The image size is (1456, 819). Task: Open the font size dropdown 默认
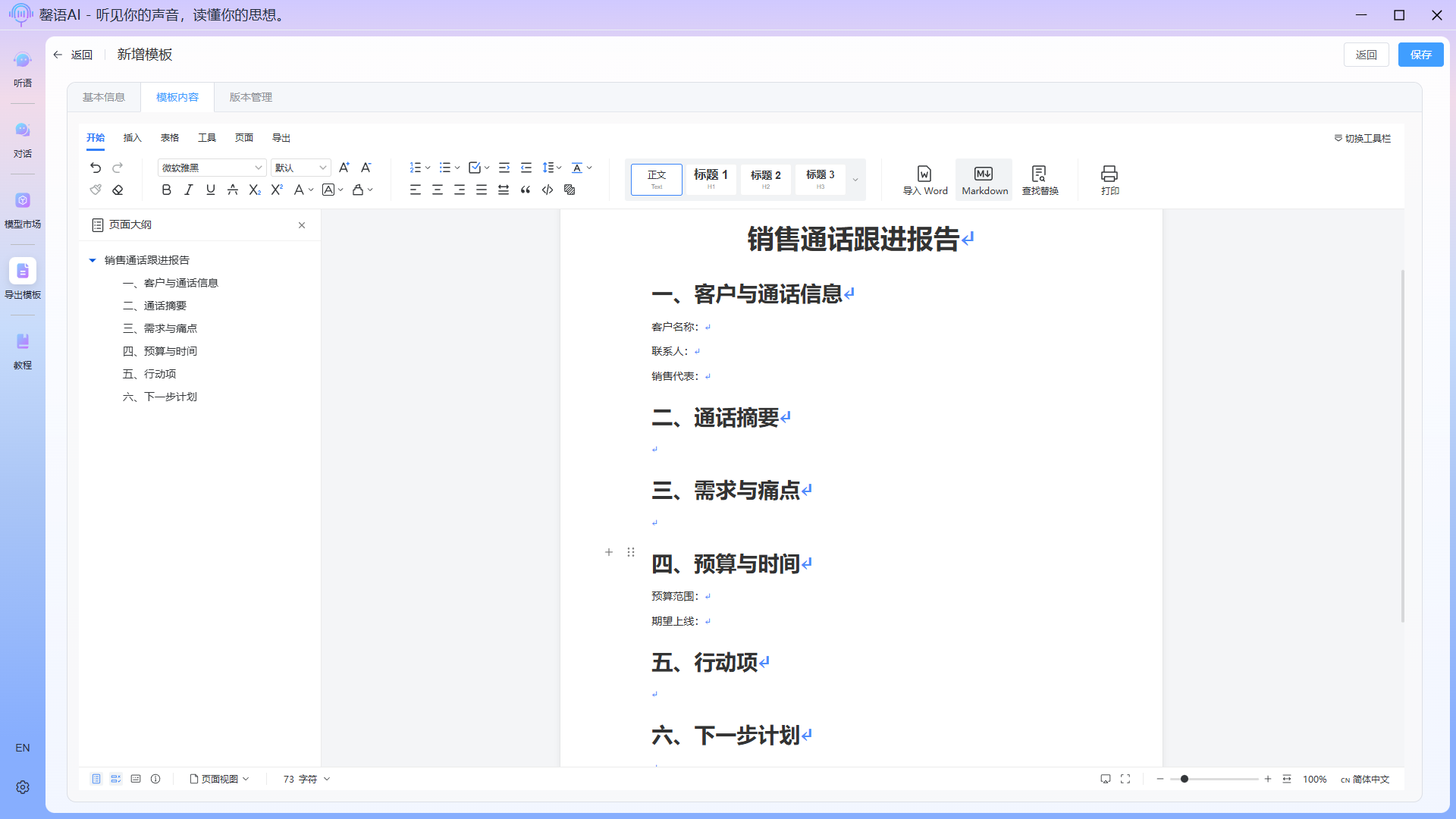coord(301,168)
